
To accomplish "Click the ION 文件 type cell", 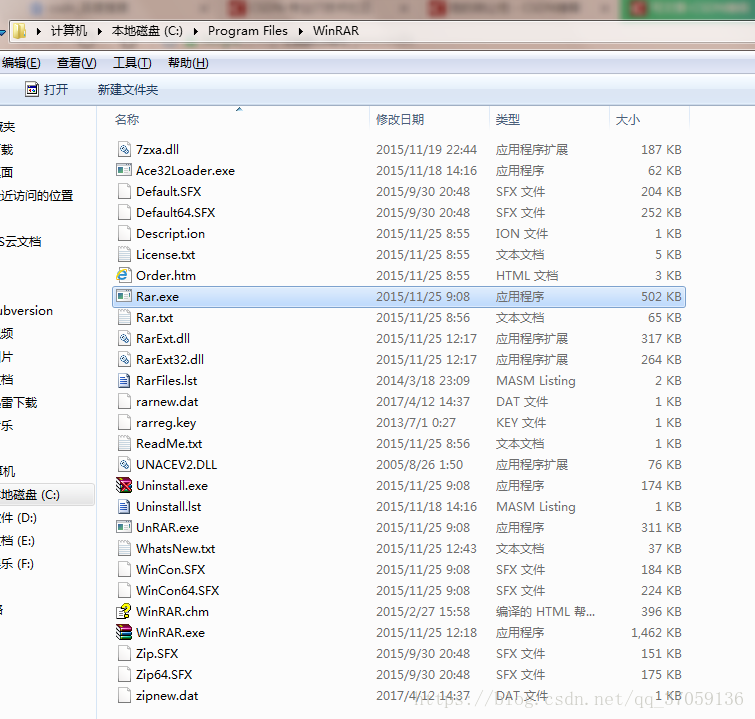I will (522, 234).
